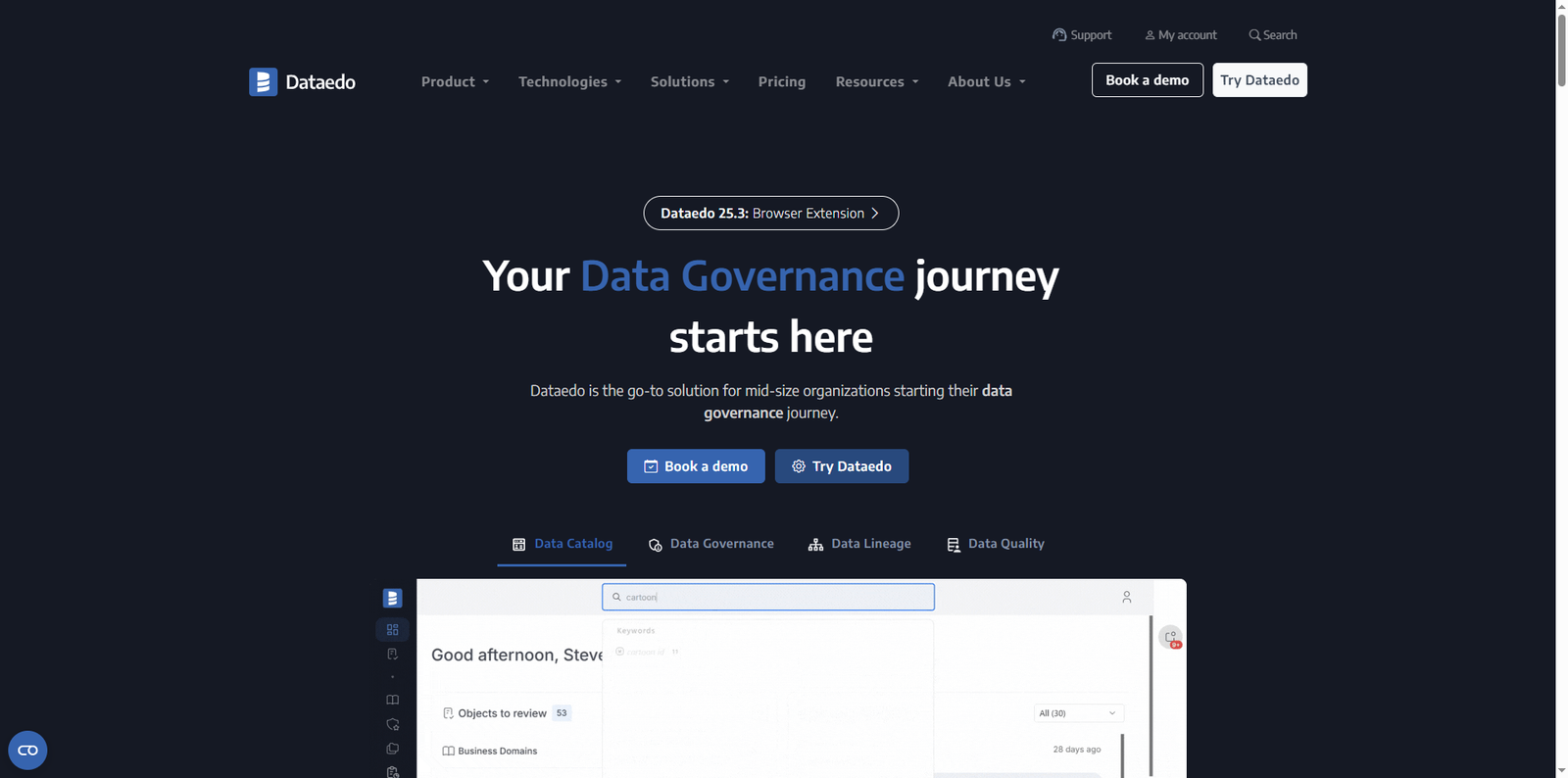Expand the Solutions menu
The image size is (1568, 778).
pos(690,81)
